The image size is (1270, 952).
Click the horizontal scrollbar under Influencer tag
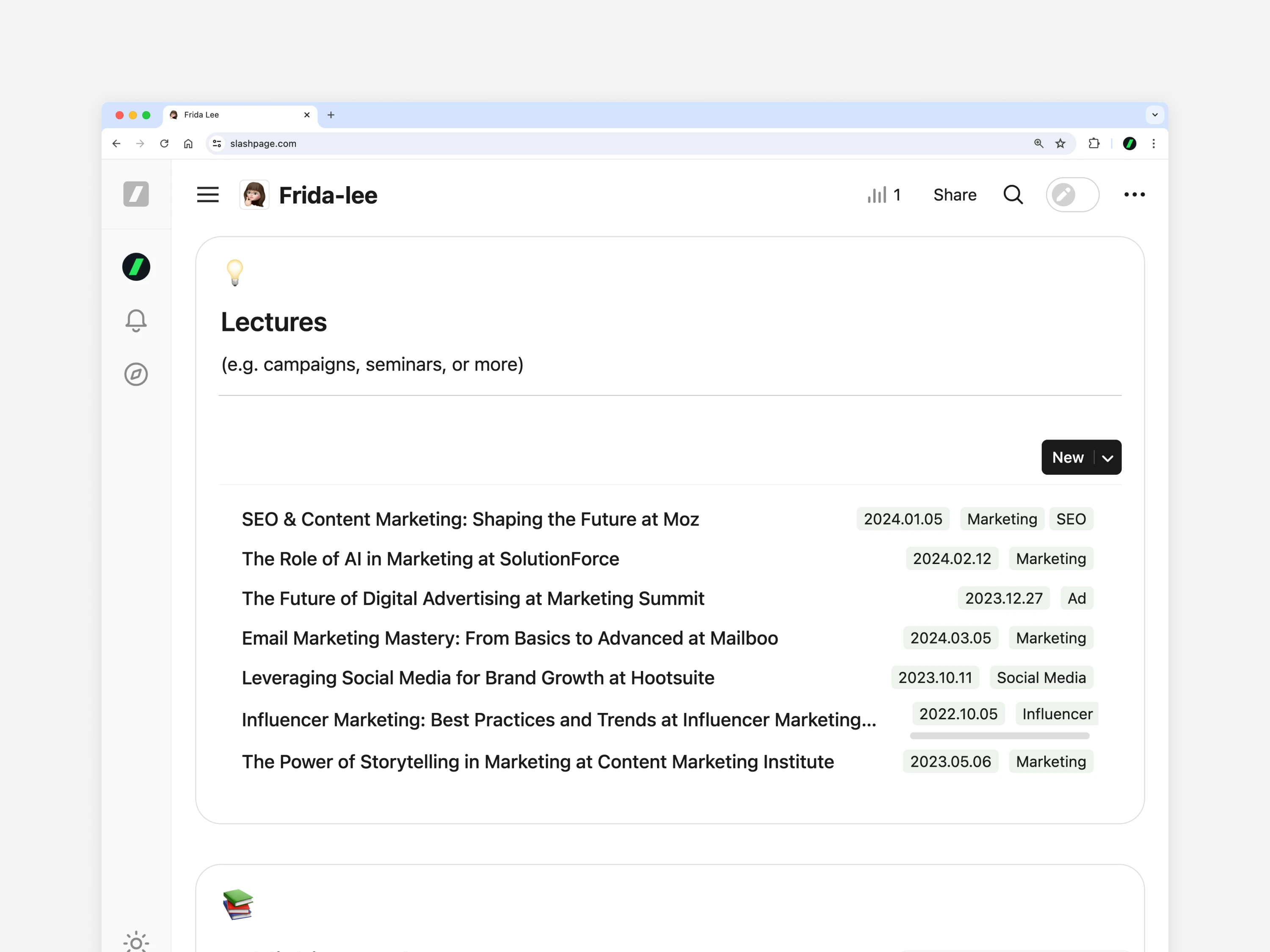pyautogui.click(x=999, y=736)
